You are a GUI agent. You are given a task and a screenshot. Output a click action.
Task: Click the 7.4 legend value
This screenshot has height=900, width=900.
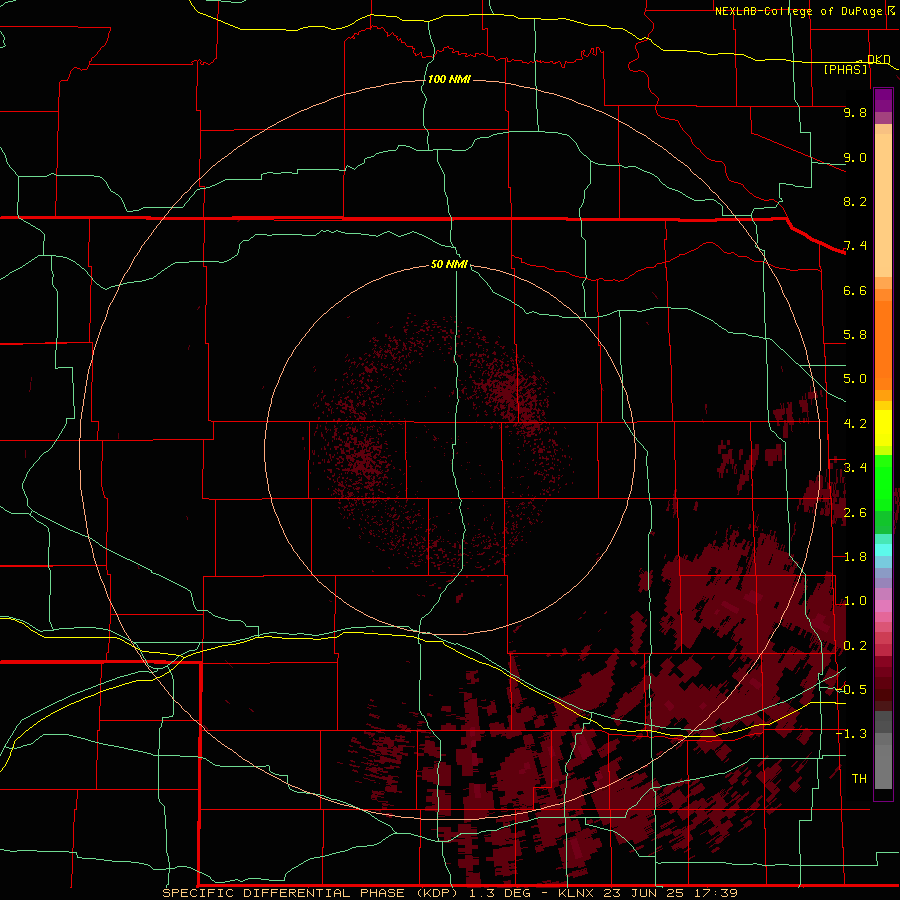tap(855, 246)
